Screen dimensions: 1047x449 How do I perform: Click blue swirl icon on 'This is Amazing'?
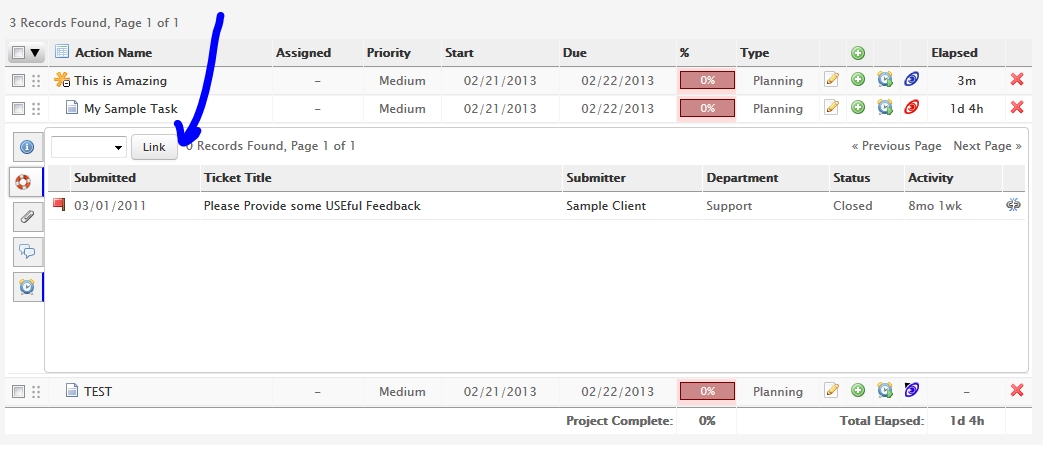[x=911, y=80]
